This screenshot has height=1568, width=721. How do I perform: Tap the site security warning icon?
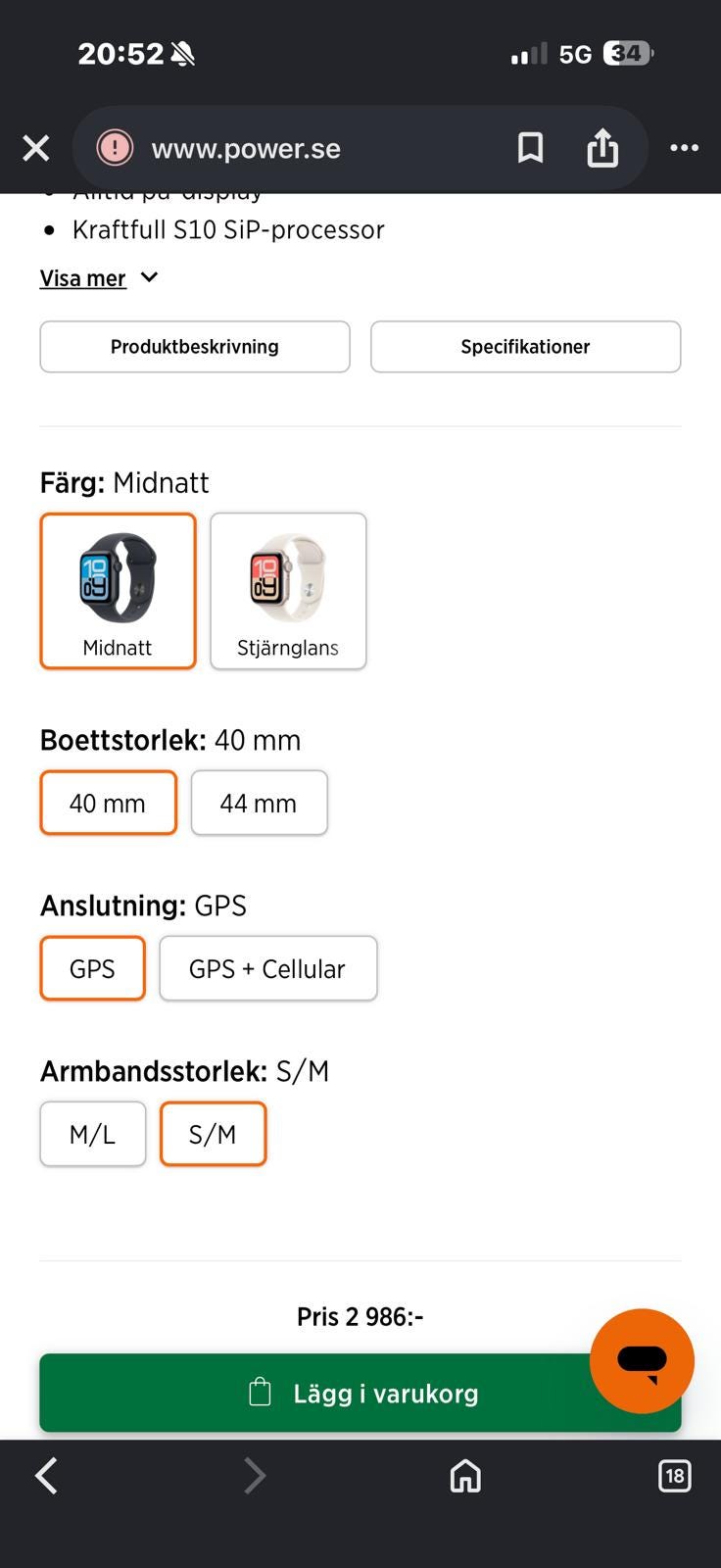115,148
